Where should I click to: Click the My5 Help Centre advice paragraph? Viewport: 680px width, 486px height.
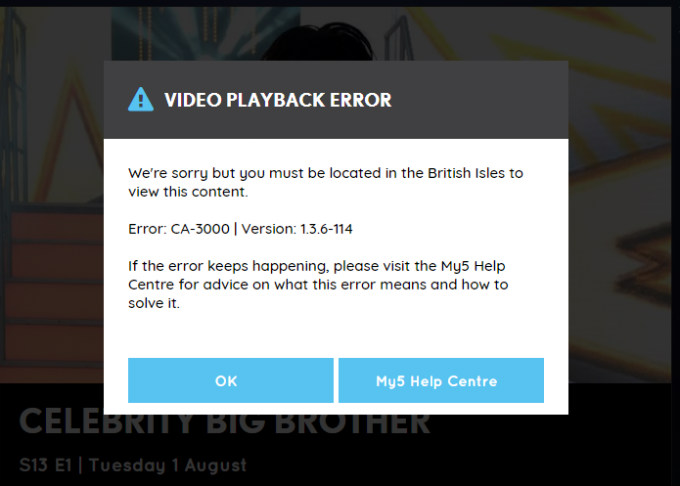[318, 284]
